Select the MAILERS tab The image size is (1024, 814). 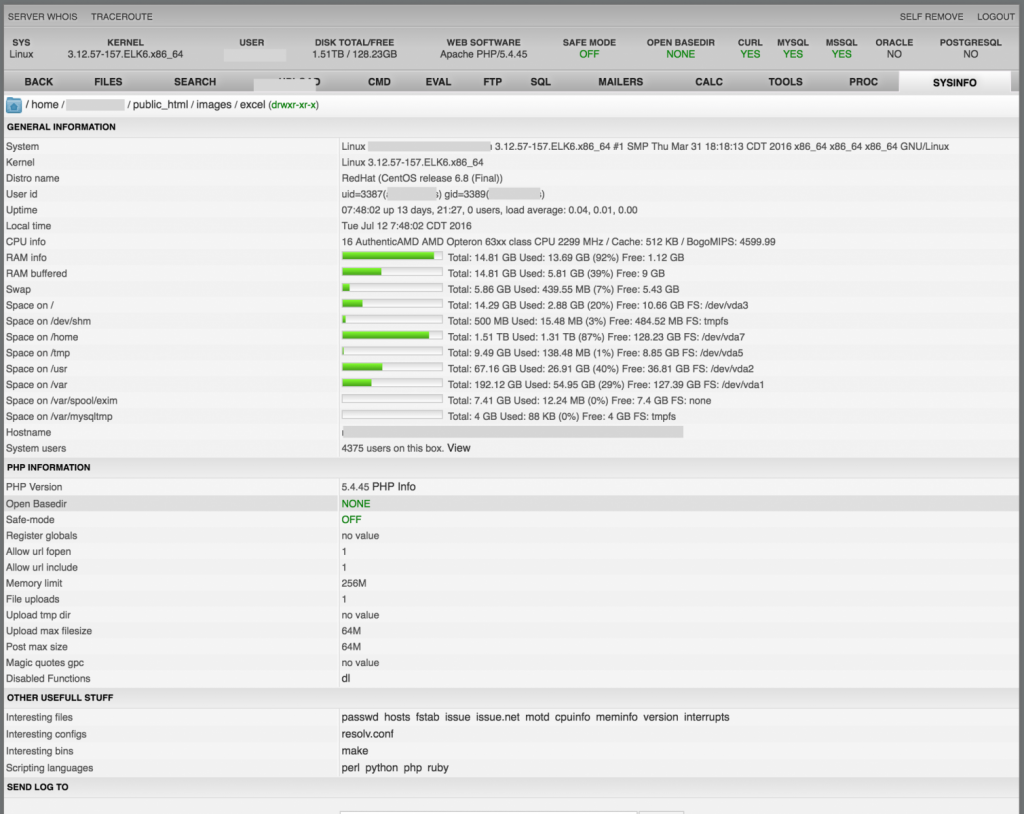pos(620,82)
